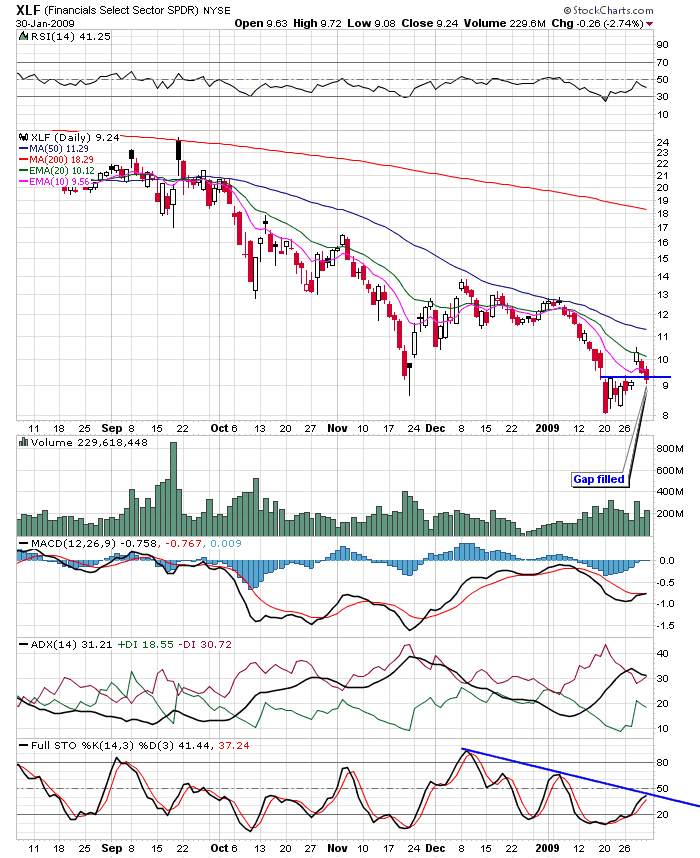Click the Dec label under price chart
Viewport: 700px width, 858px height.
point(435,428)
